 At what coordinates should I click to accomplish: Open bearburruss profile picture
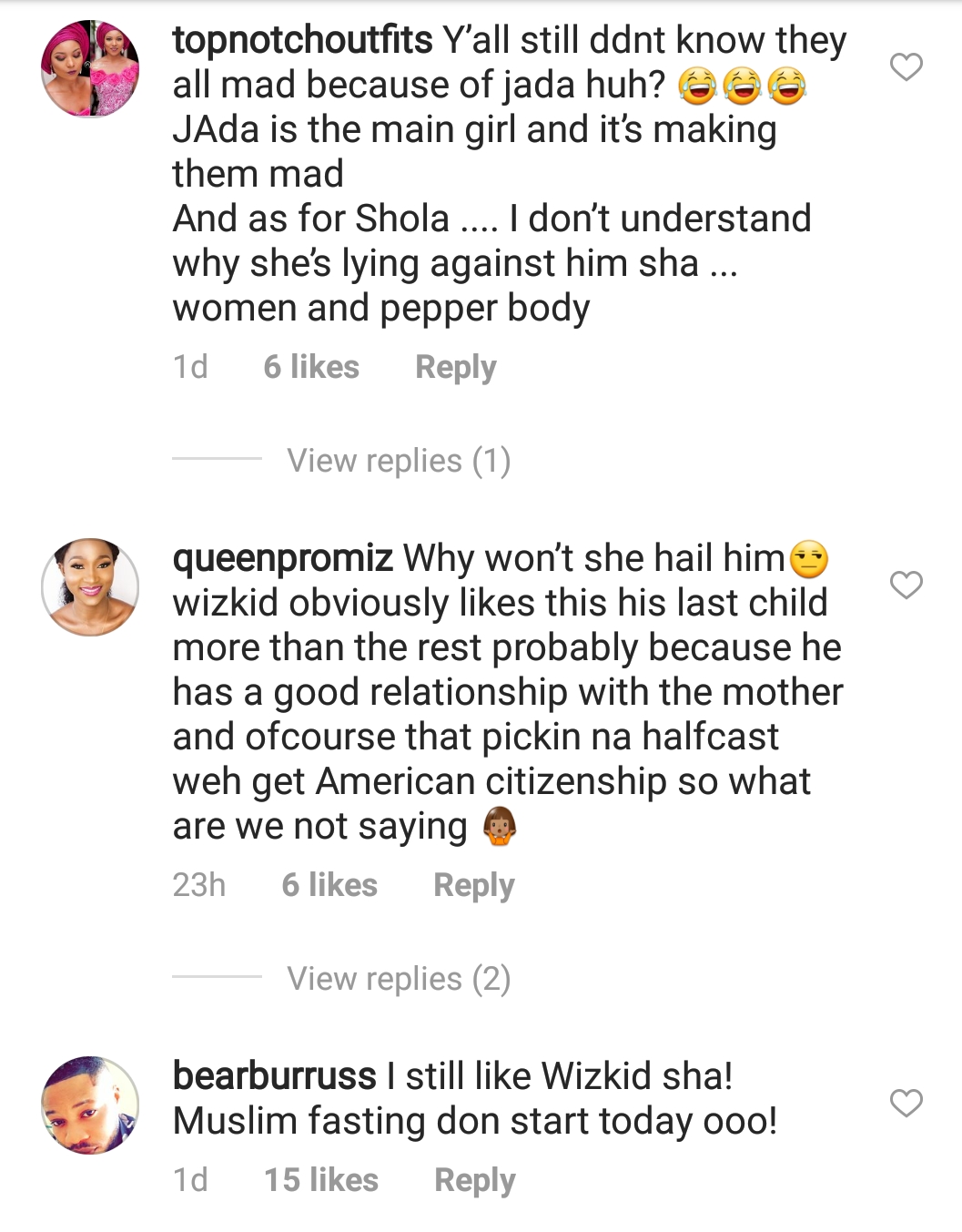[90, 1105]
